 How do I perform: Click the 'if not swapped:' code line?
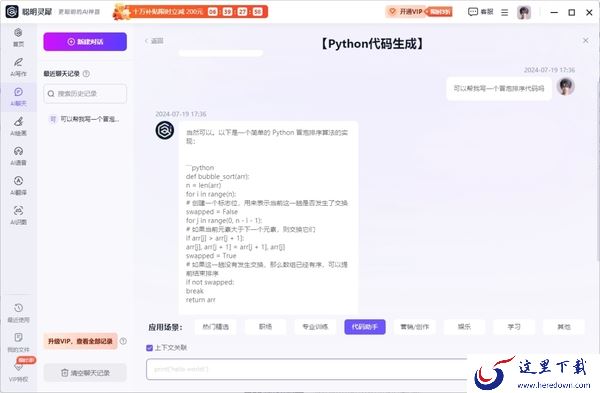click(210, 282)
